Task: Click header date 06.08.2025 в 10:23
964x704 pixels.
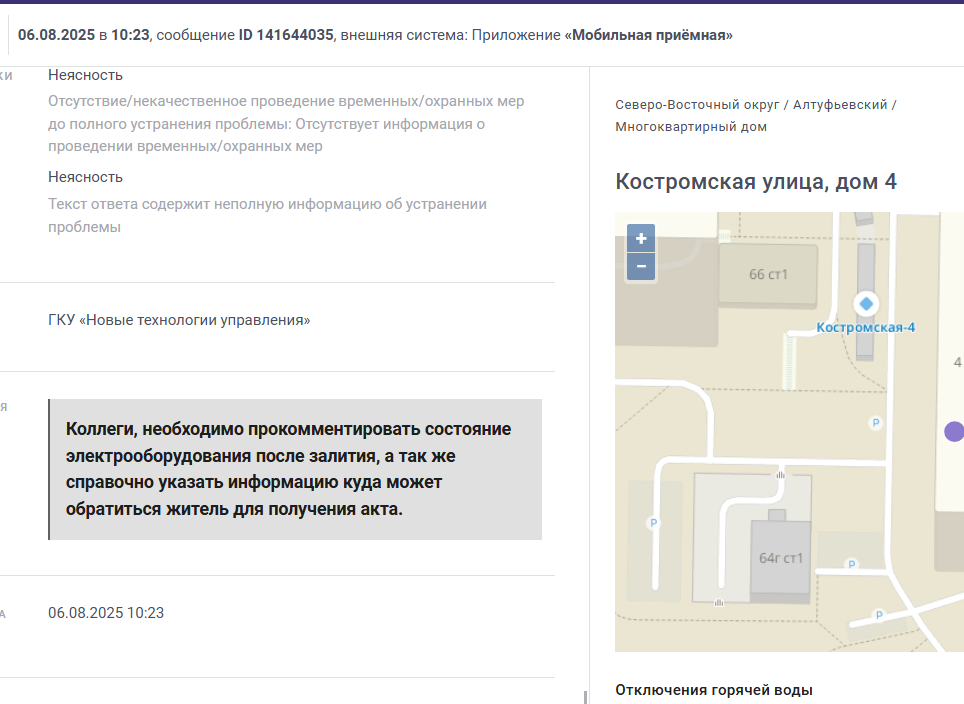Action: (x=84, y=35)
